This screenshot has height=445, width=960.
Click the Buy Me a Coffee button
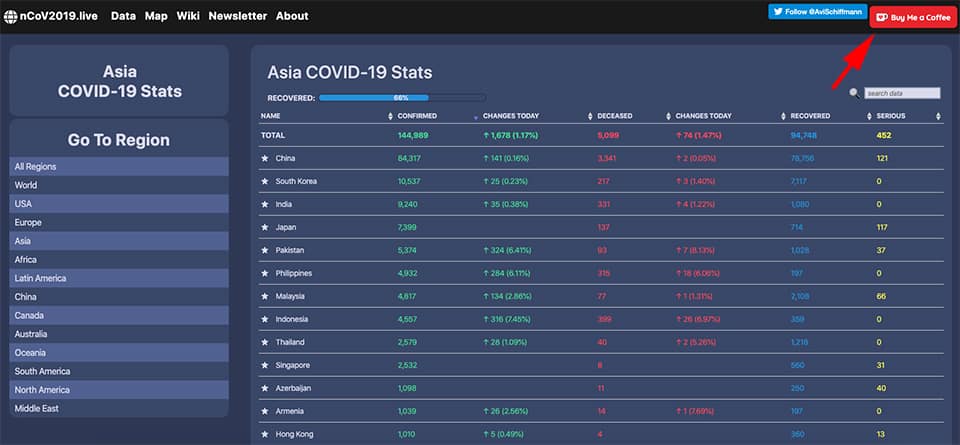point(913,18)
